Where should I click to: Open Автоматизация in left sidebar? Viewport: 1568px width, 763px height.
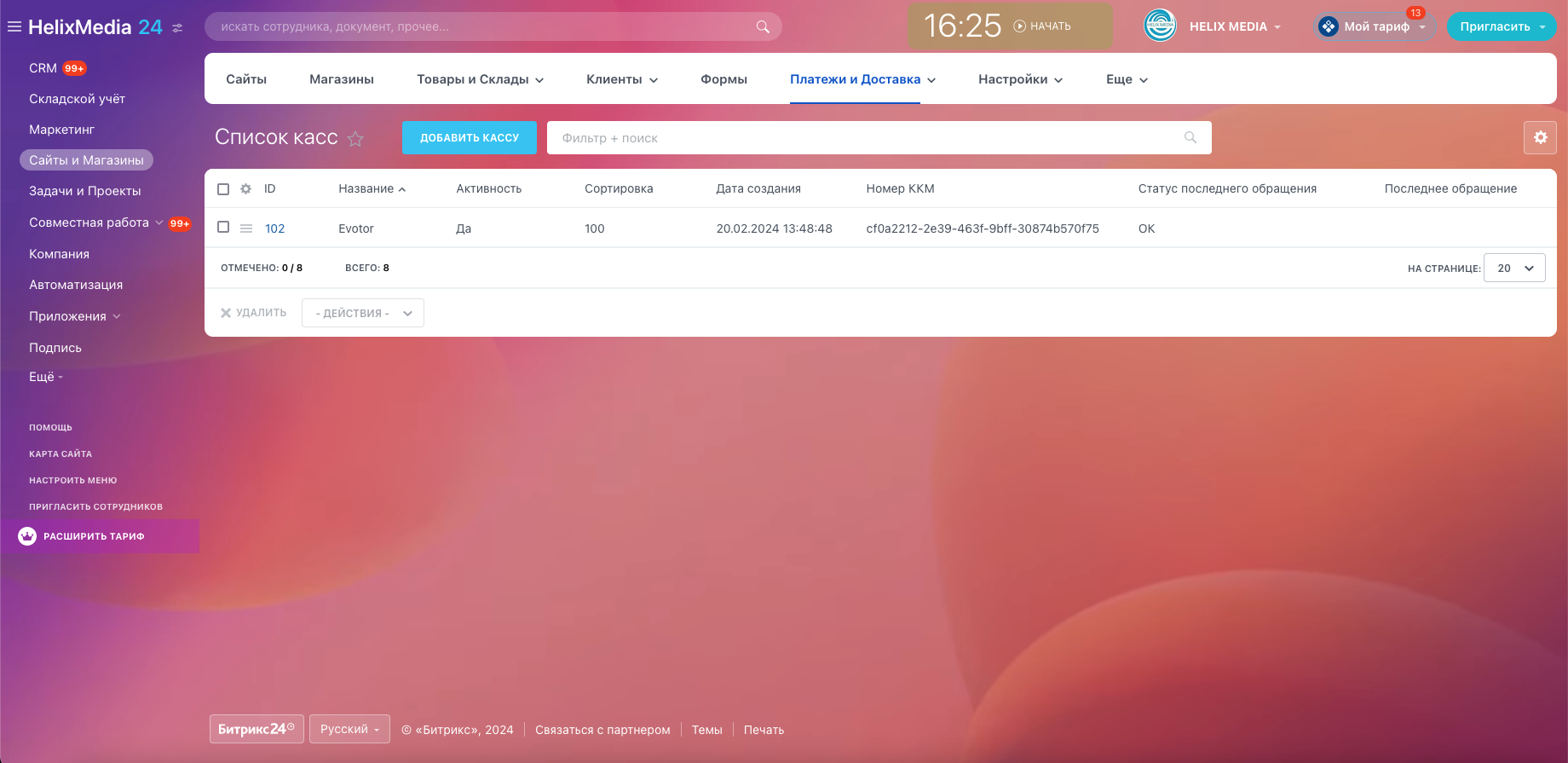click(76, 285)
